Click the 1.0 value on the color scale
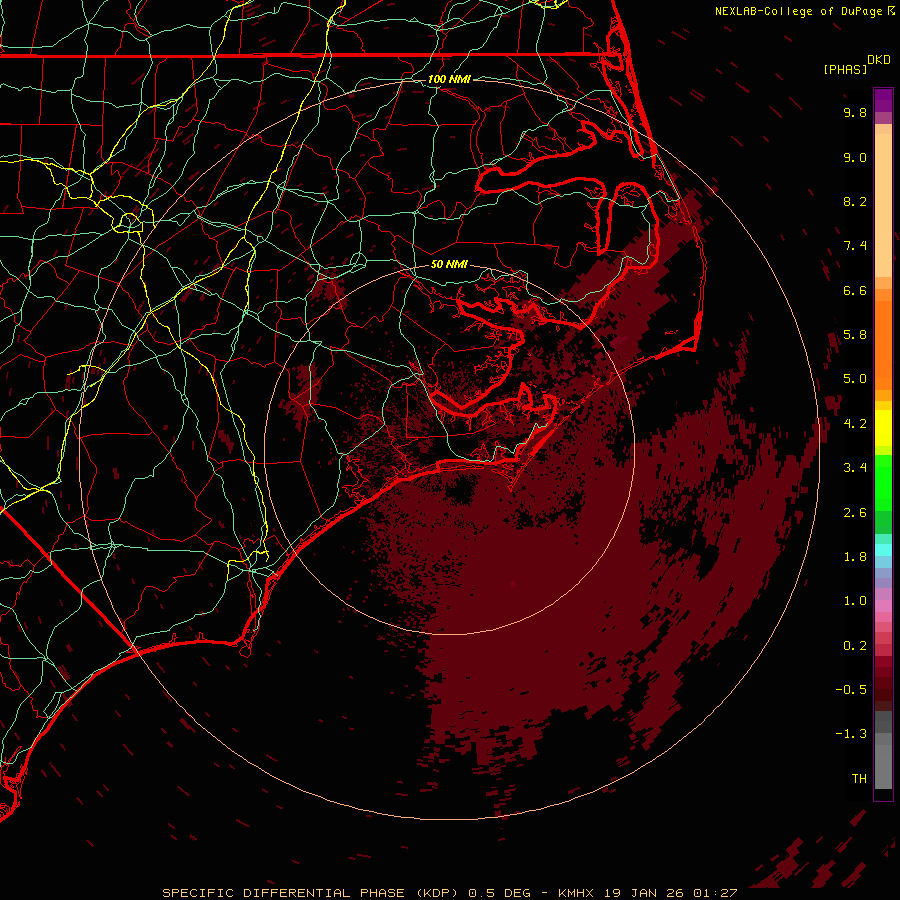The height and width of the screenshot is (900, 900). (855, 601)
